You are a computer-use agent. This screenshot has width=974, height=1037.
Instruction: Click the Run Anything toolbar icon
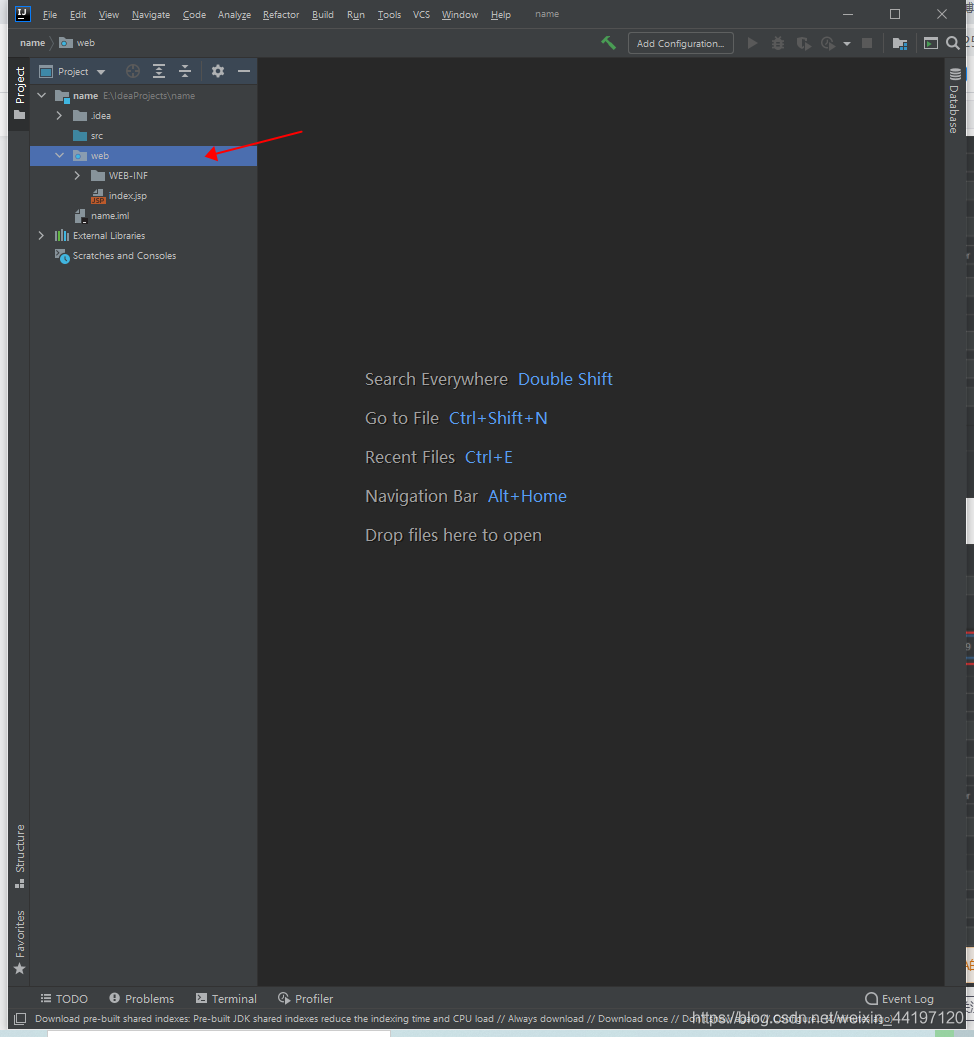[x=931, y=43]
